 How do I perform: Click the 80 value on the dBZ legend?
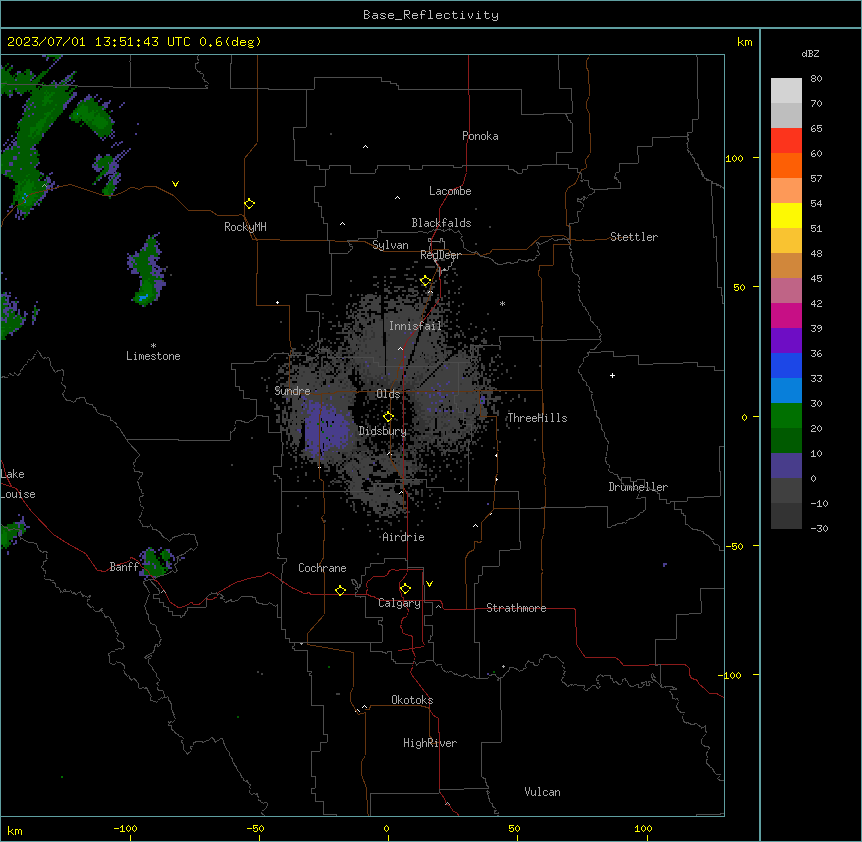click(816, 79)
